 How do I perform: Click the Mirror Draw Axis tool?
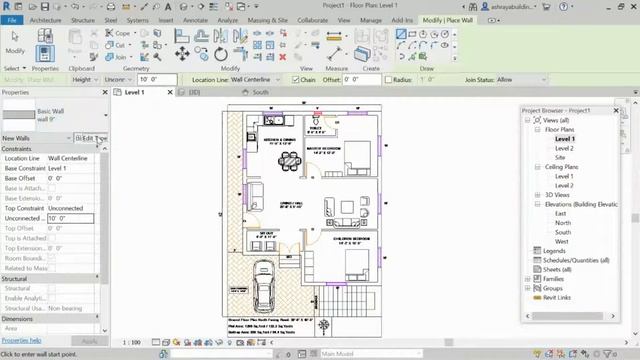pos(240,36)
